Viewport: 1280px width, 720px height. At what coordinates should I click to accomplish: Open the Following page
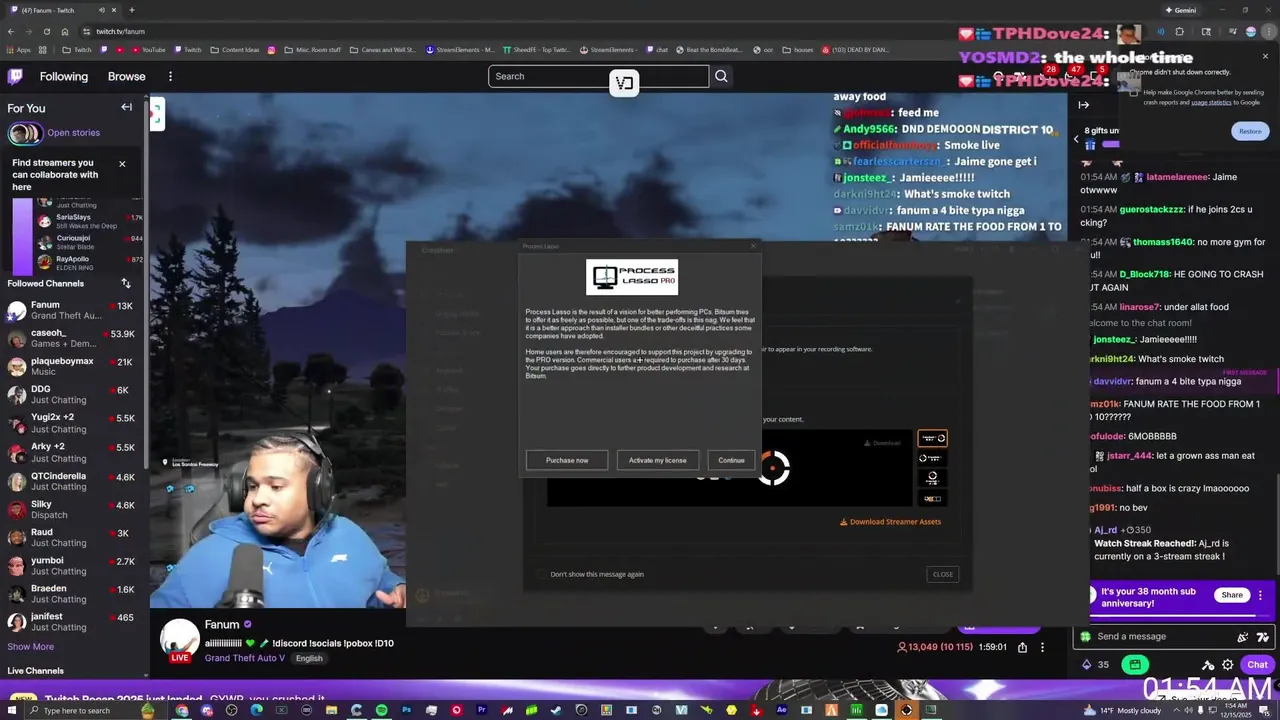tap(64, 76)
